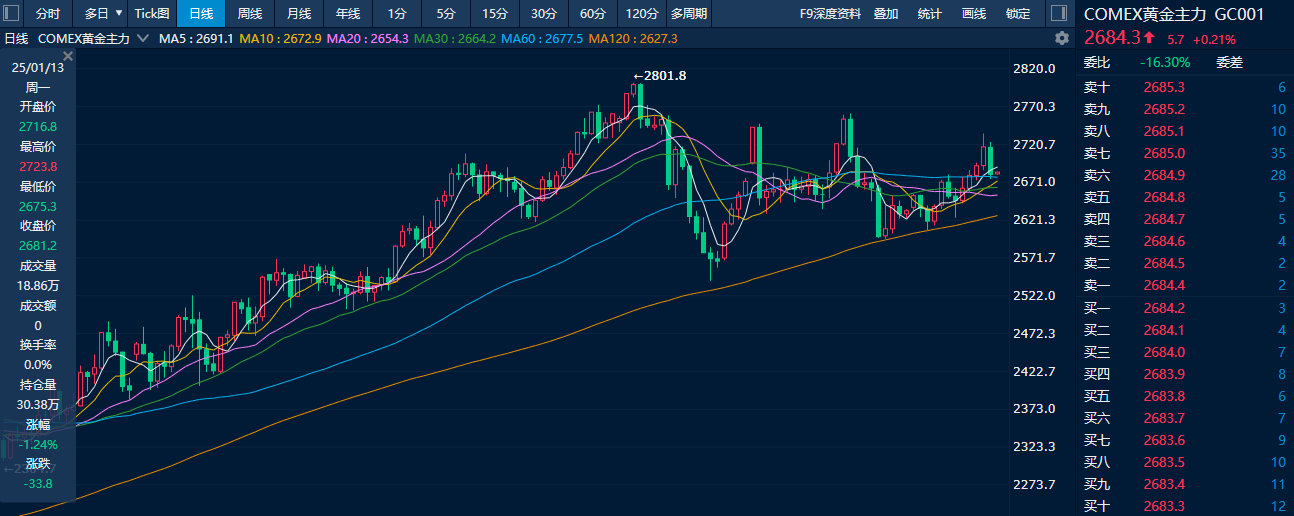The image size is (1294, 516).
Task: Toggle the 锁定 lock option
Action: click(1018, 14)
